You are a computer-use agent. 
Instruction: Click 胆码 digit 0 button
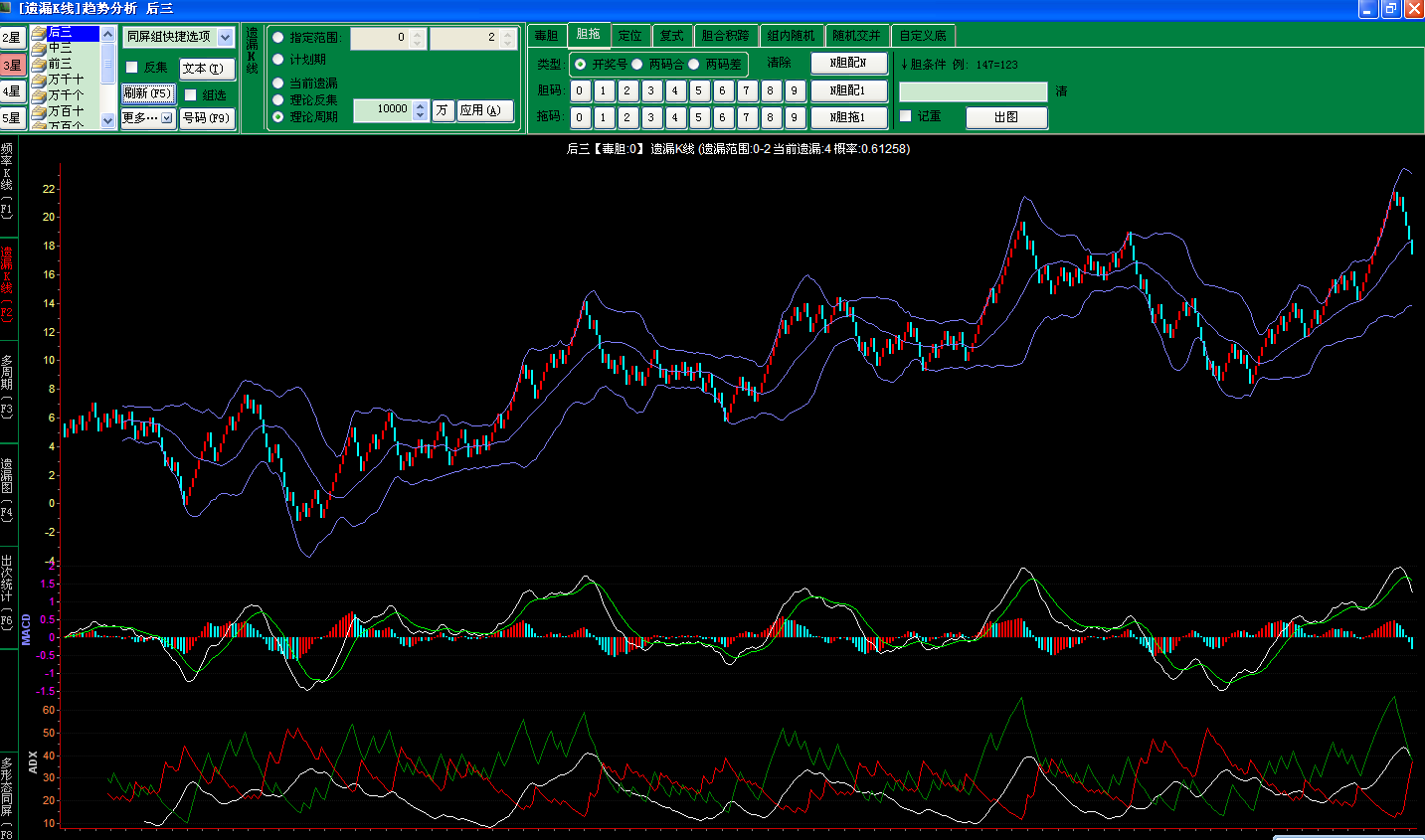(x=581, y=90)
